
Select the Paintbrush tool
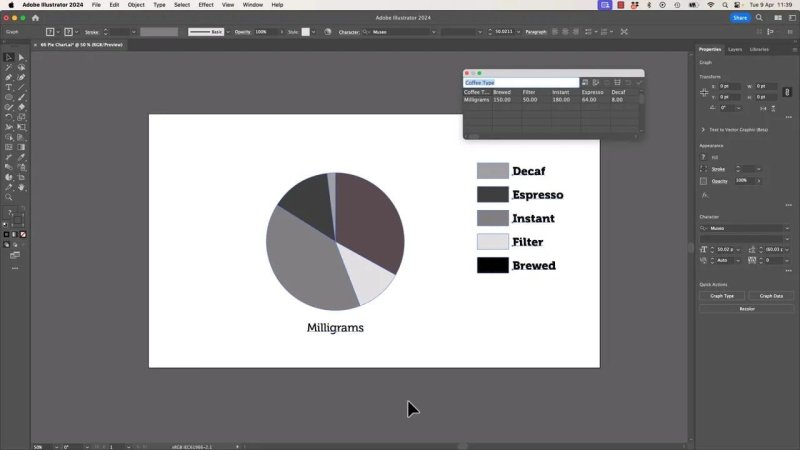(x=21, y=97)
